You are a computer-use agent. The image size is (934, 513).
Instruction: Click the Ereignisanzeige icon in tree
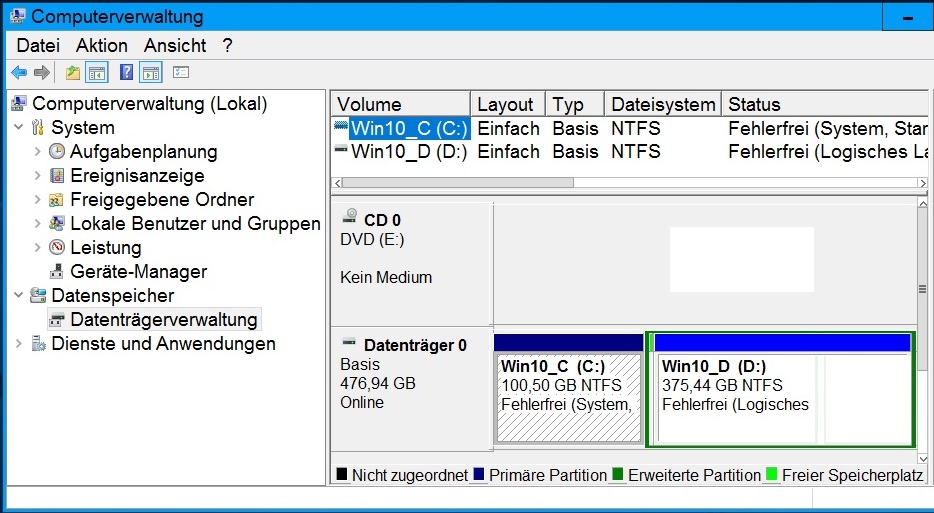(x=57, y=175)
